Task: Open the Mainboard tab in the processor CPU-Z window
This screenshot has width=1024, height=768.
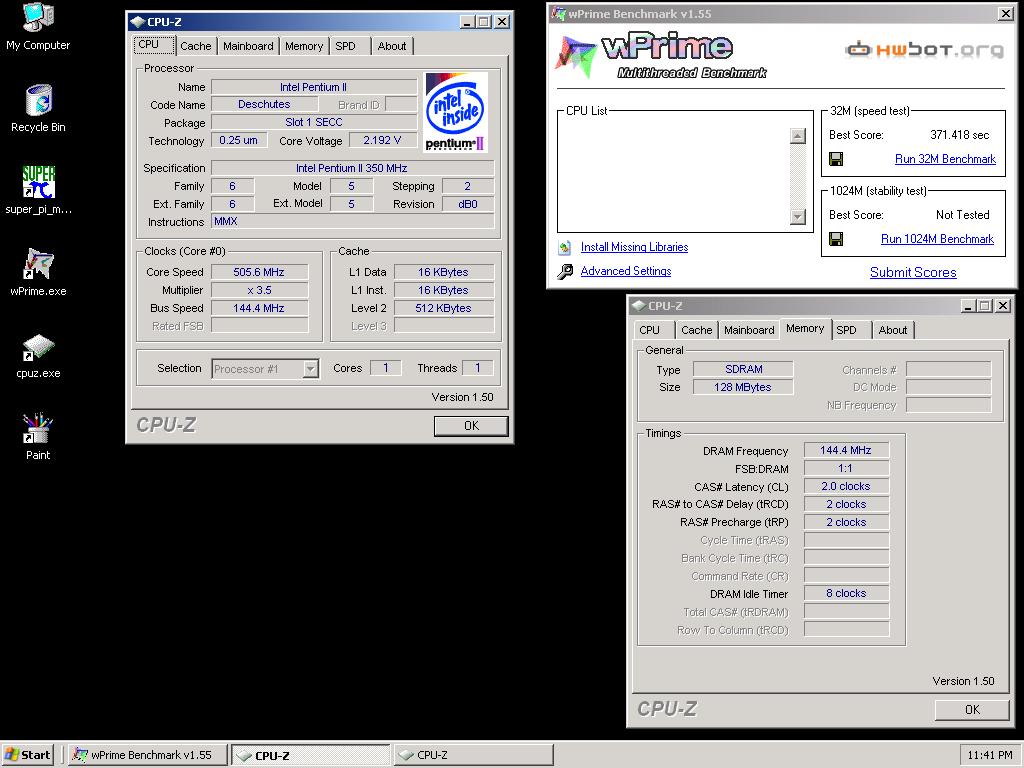Action: [248, 46]
